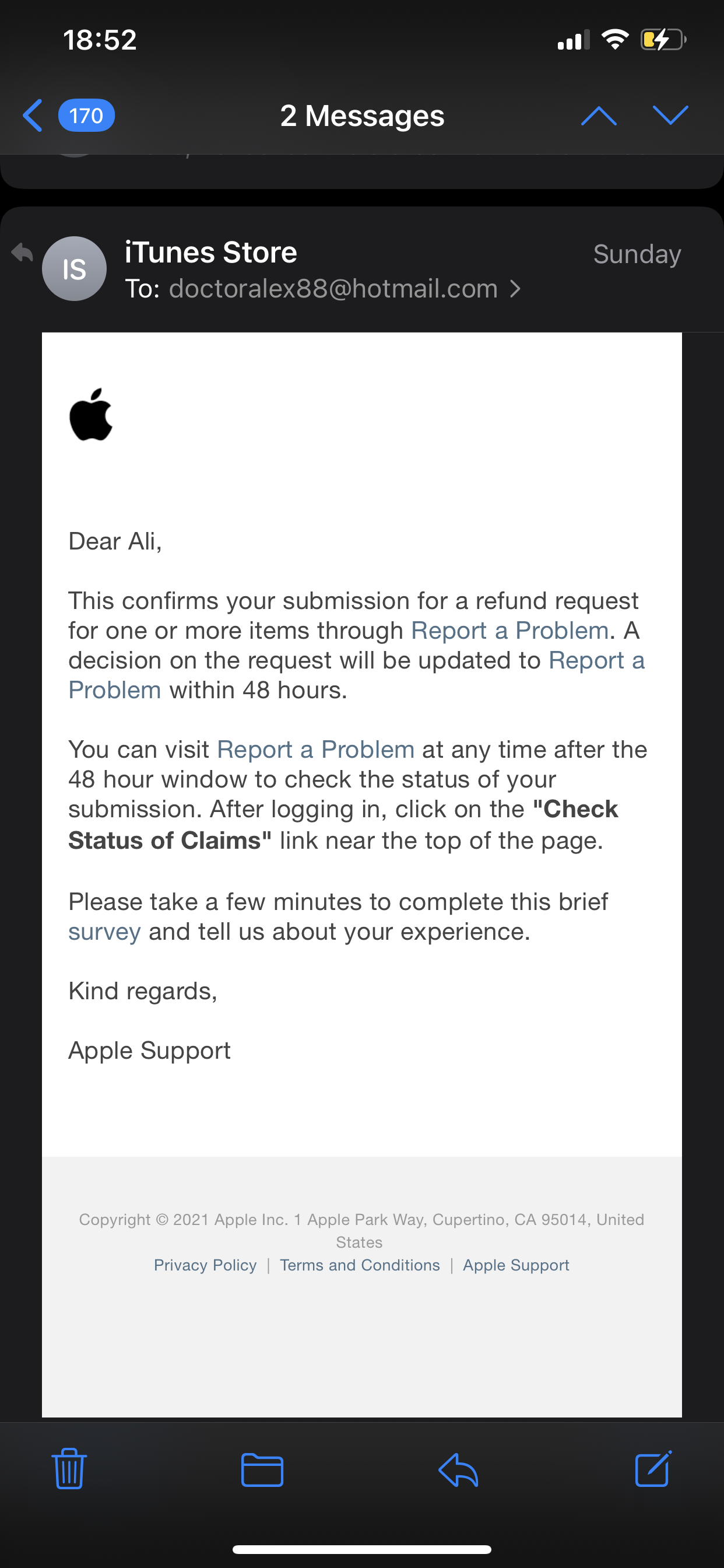Tap the battery charging status icon
Viewport: 724px width, 1568px height.
point(663,40)
